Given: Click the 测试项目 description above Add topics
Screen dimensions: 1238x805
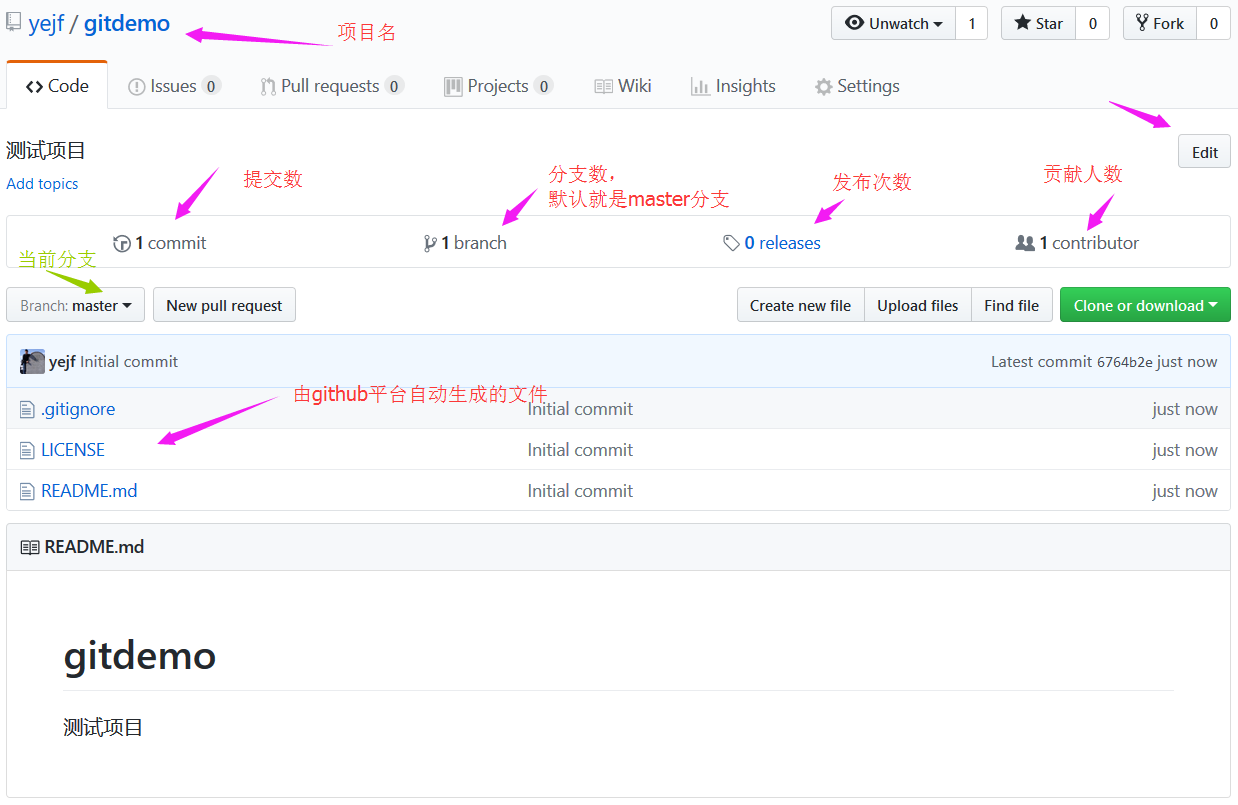Looking at the screenshot, I should [46, 151].
